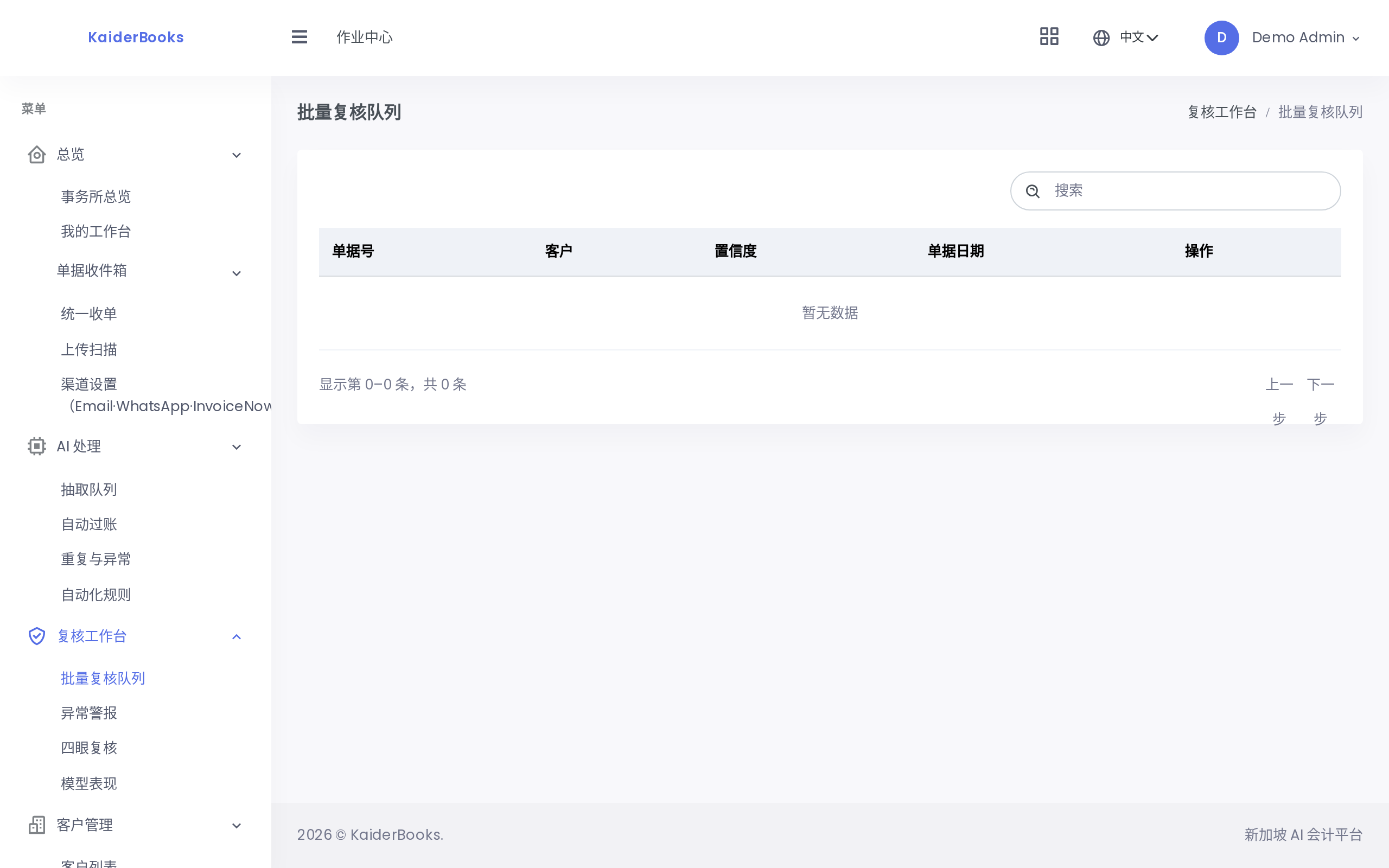Click the 2026 © KaiderBooks footer text
This screenshot has width=1389, height=868.
pyautogui.click(x=370, y=835)
